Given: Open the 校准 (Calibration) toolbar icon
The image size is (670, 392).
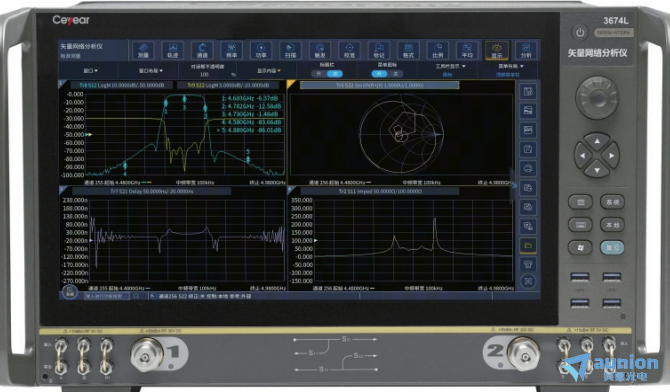Looking at the screenshot, I should coord(349,50).
